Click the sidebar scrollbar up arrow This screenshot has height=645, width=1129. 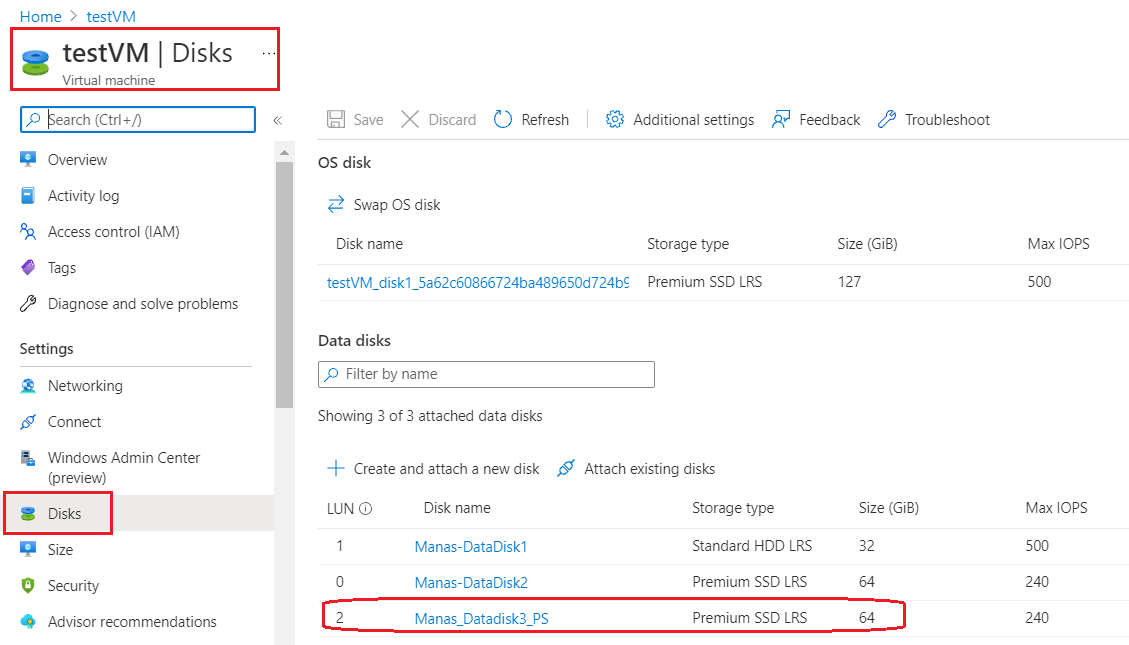coord(284,153)
